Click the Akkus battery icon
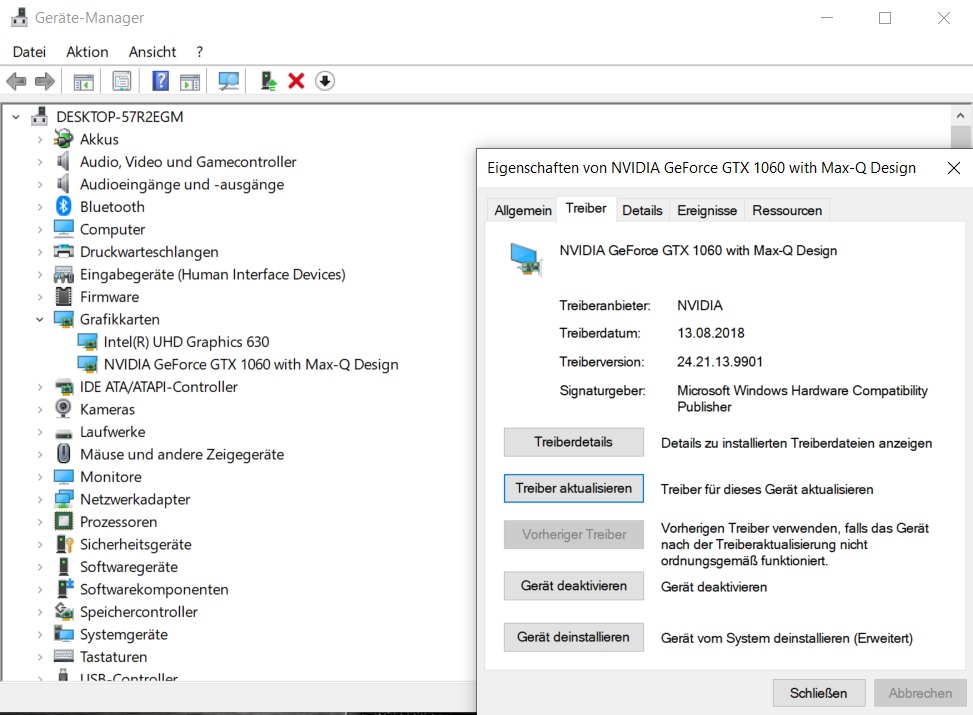This screenshot has height=715, width=973. pos(63,139)
